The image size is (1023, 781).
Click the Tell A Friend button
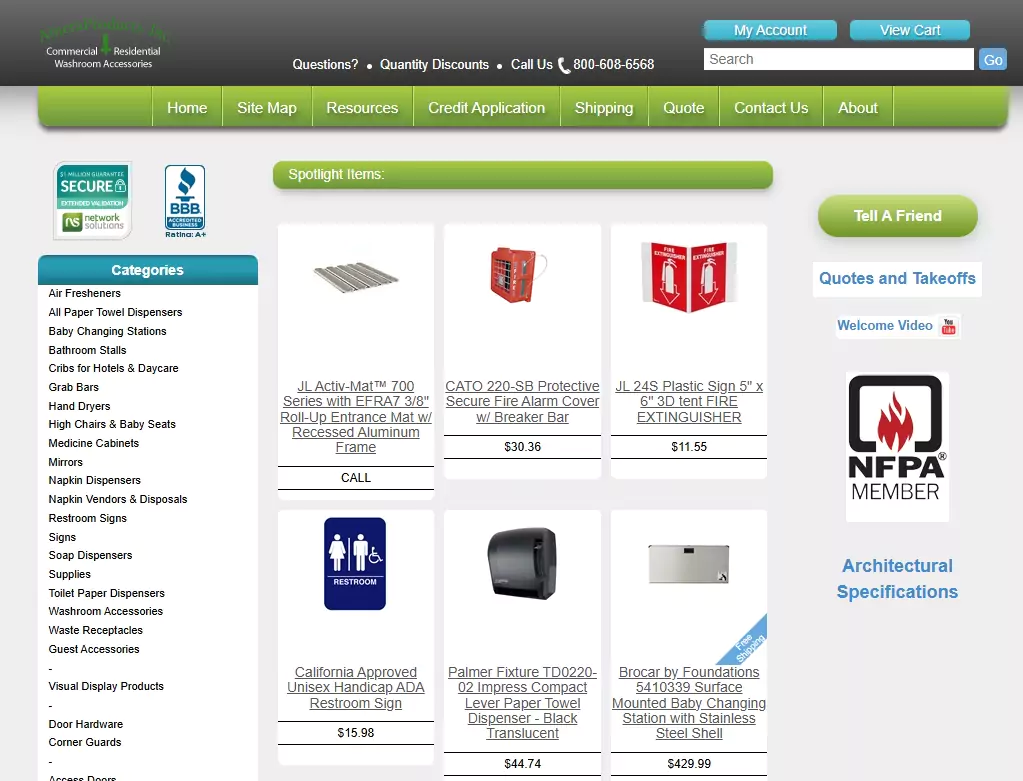point(898,216)
